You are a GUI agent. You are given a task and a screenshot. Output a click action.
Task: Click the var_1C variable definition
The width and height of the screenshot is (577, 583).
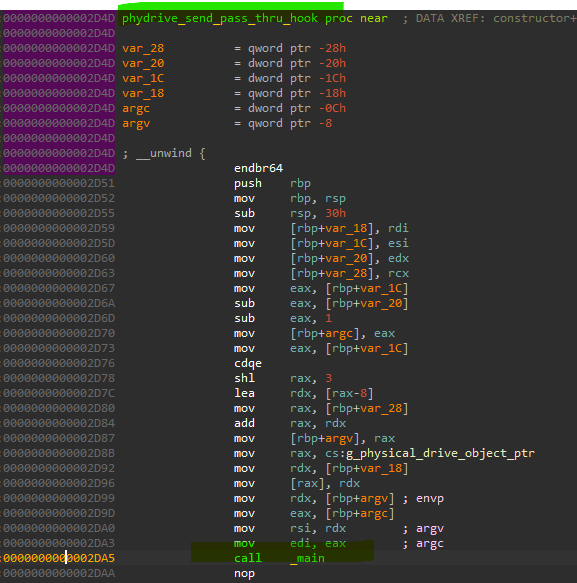coord(143,78)
